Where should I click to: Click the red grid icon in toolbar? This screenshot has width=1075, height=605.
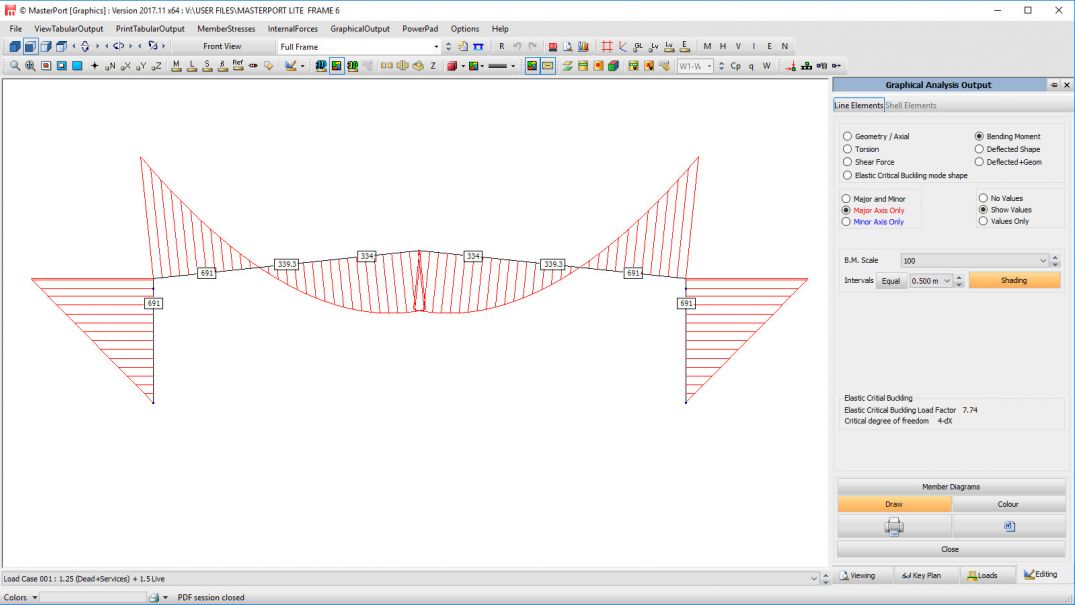coord(606,46)
